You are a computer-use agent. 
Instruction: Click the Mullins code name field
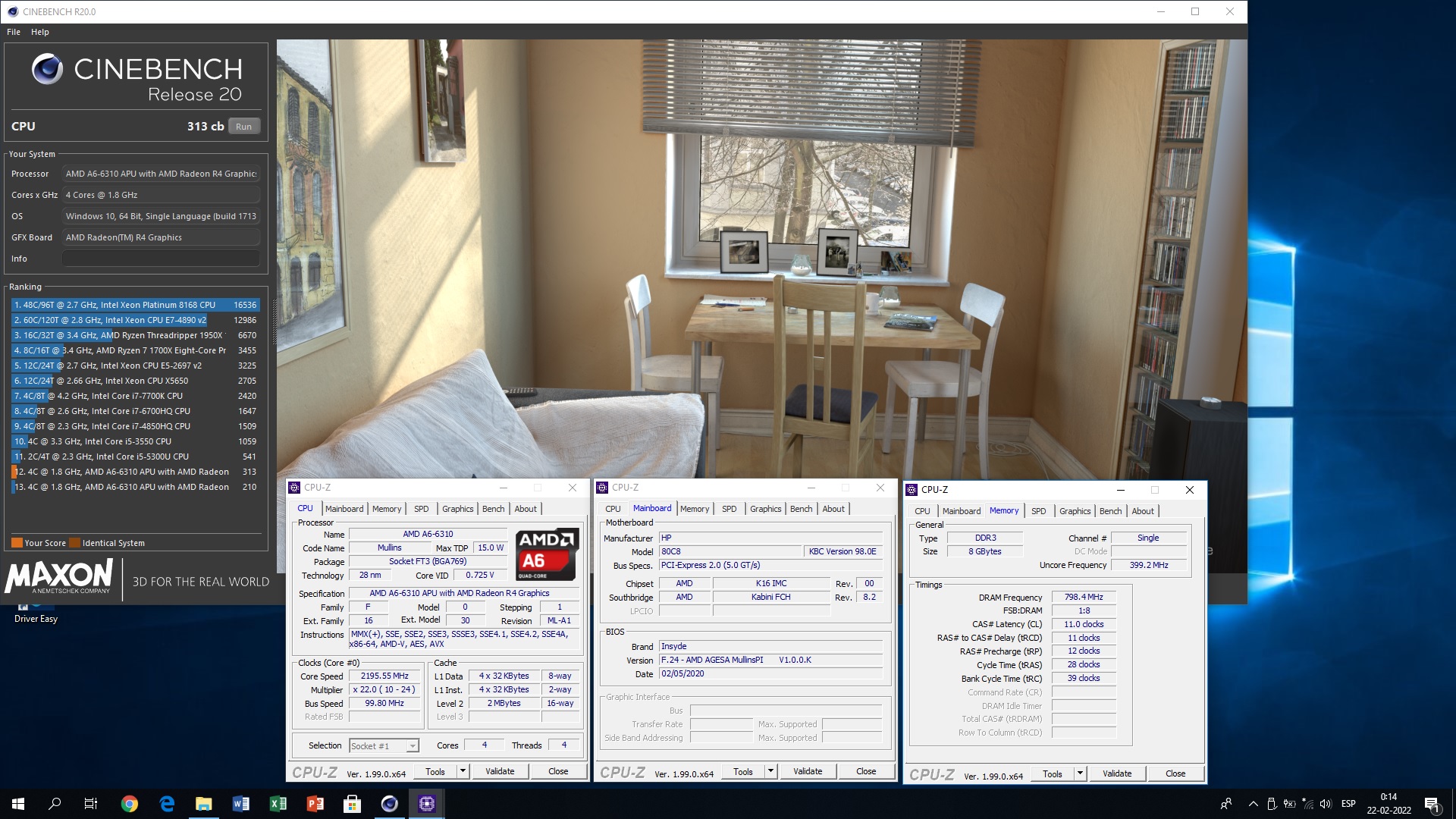click(x=390, y=548)
